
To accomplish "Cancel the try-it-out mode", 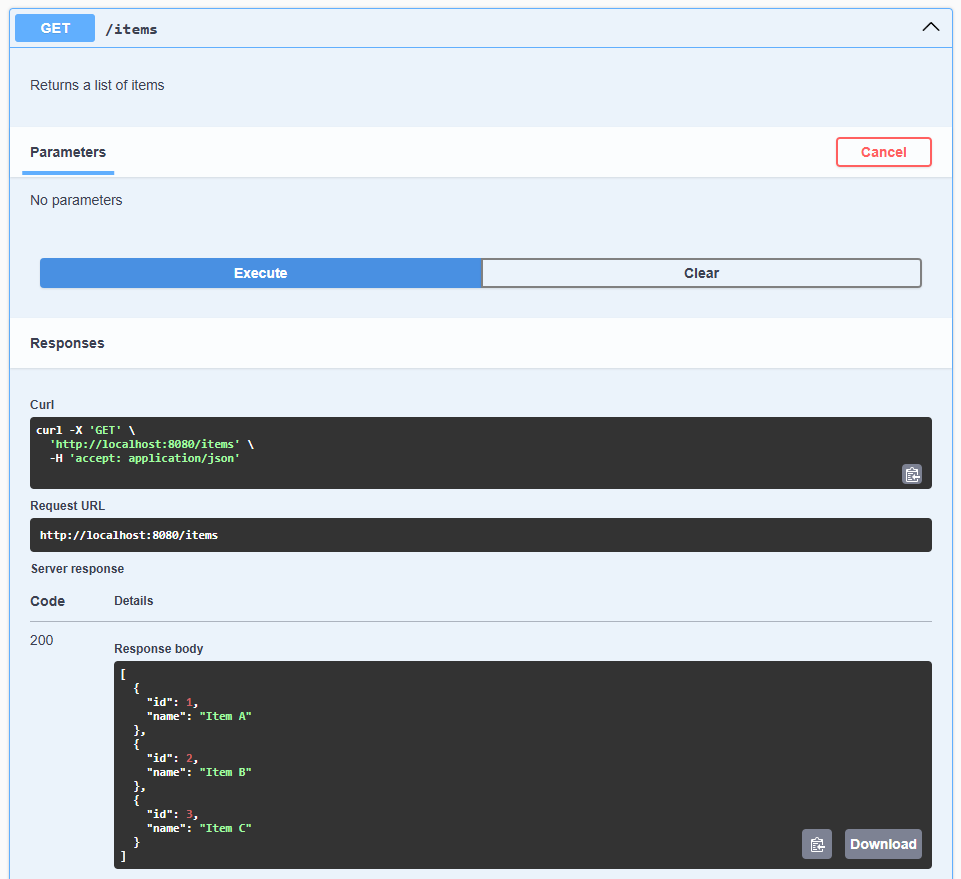I will click(883, 152).
